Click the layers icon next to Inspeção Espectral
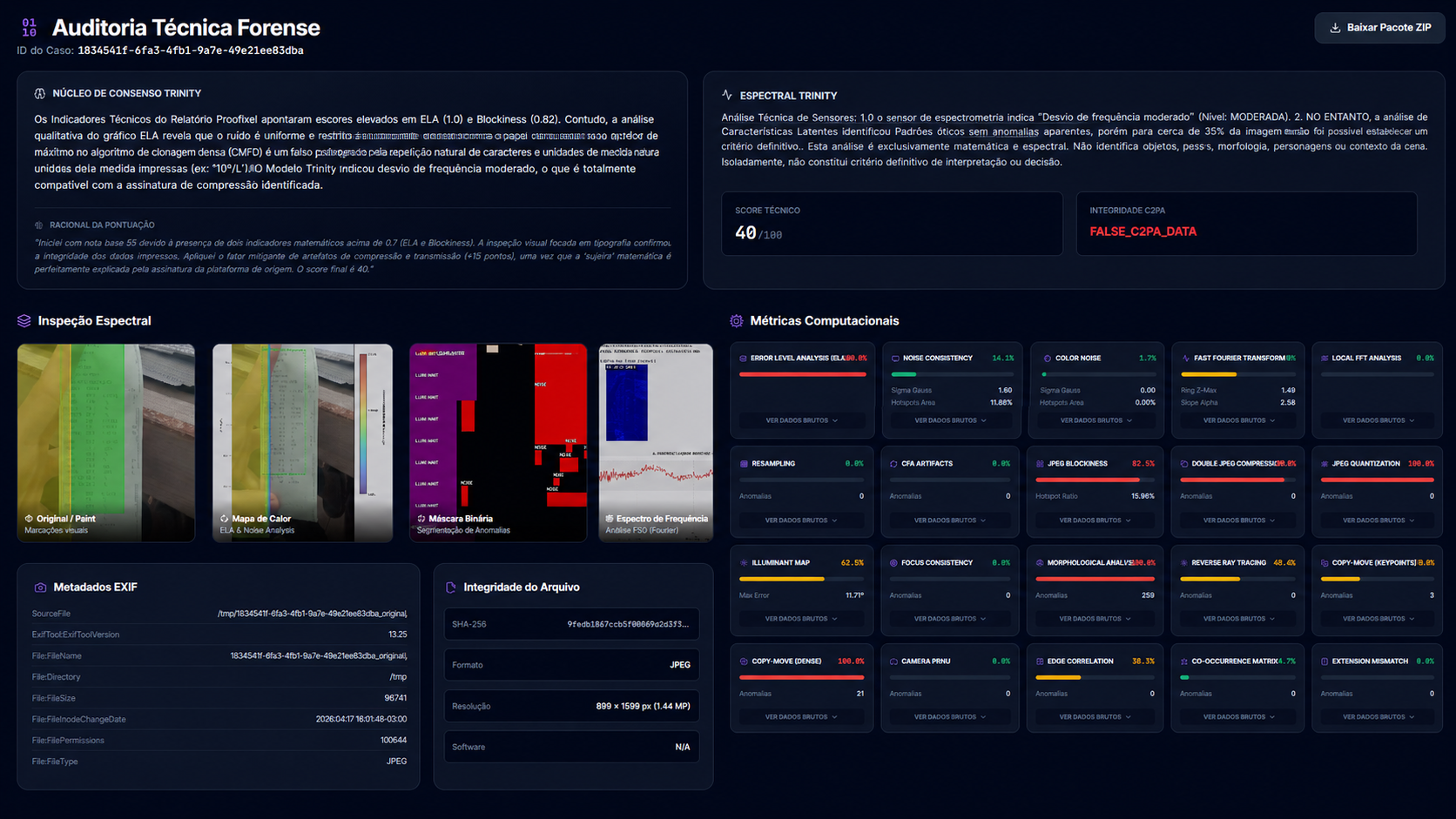 point(22,321)
